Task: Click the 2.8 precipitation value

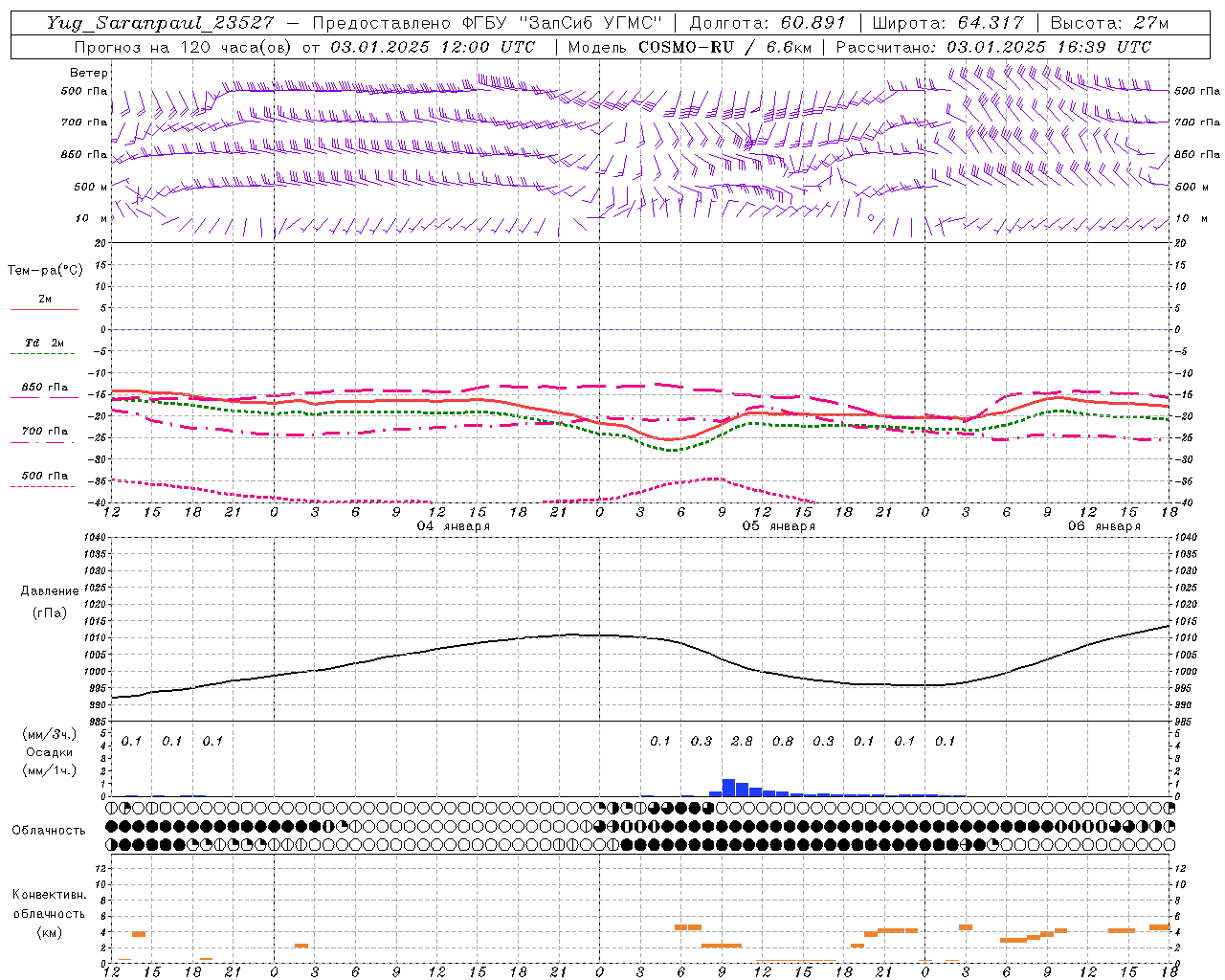Action: coord(742,741)
